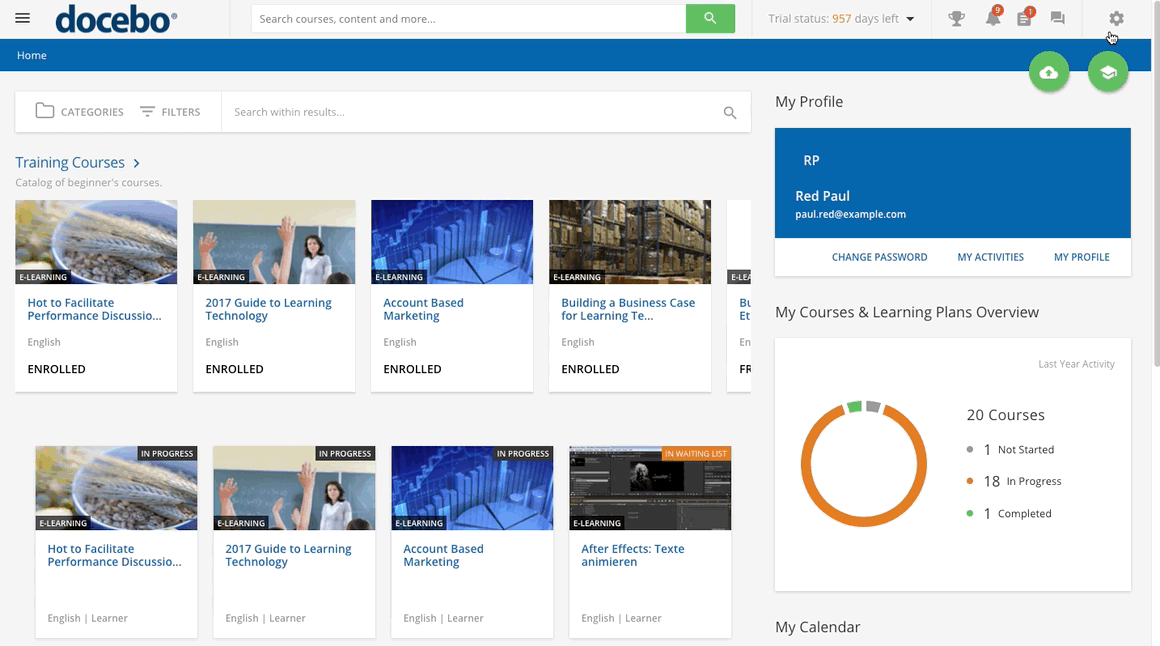The width and height of the screenshot is (1160, 646).
Task: Select the Home menu item
Action: [31, 55]
